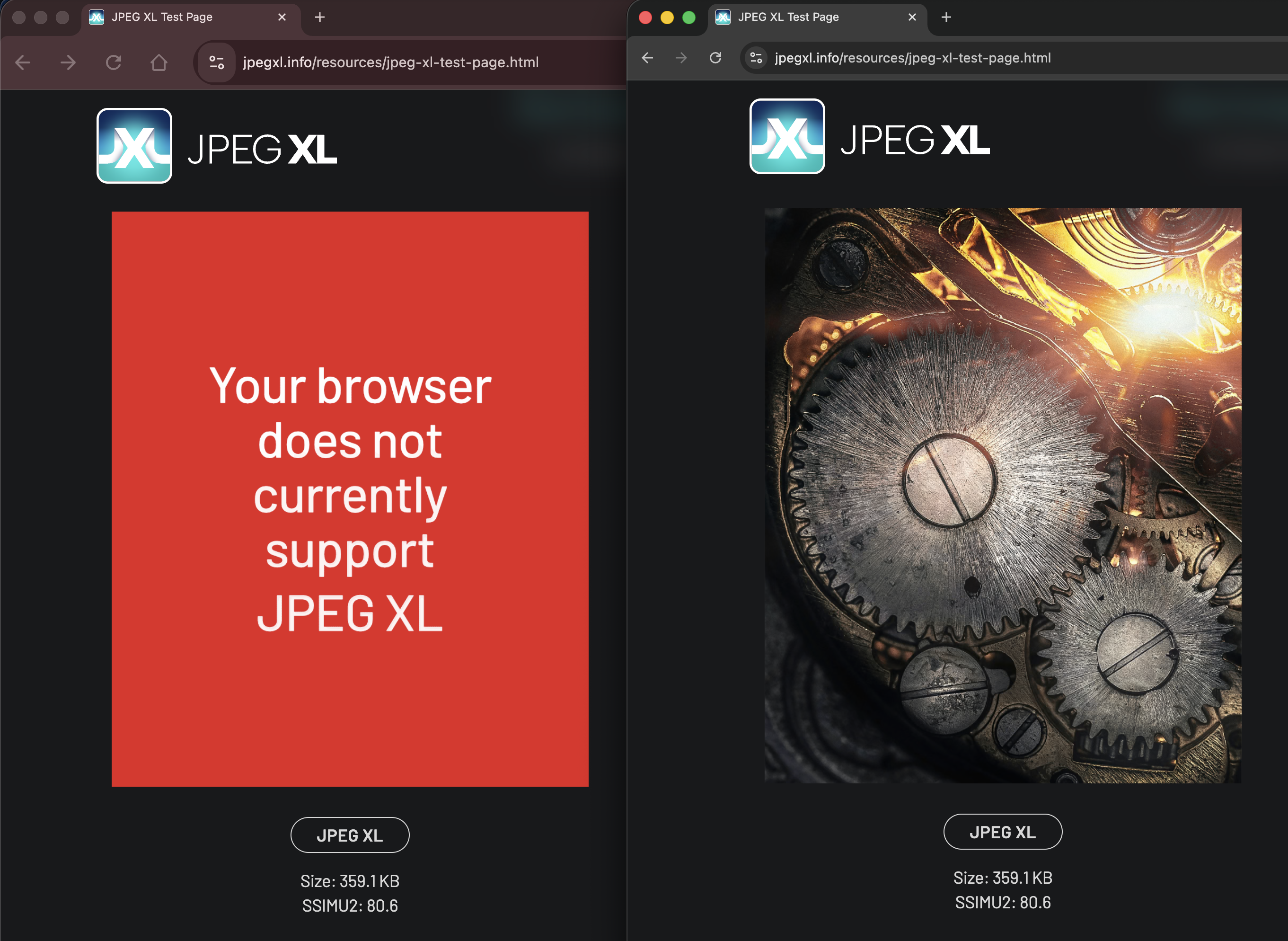The width and height of the screenshot is (1288, 941).
Task: Reload the page in left browser window
Action: [x=113, y=62]
